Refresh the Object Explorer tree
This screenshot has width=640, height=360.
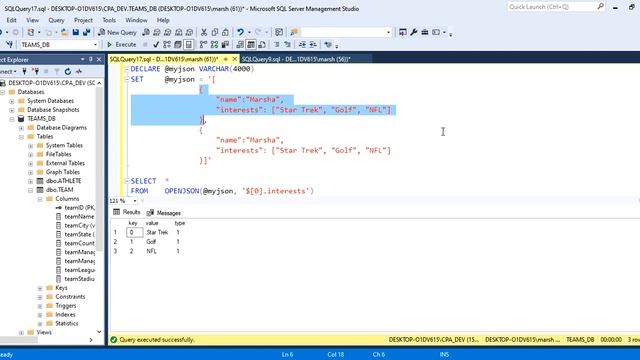point(68,71)
